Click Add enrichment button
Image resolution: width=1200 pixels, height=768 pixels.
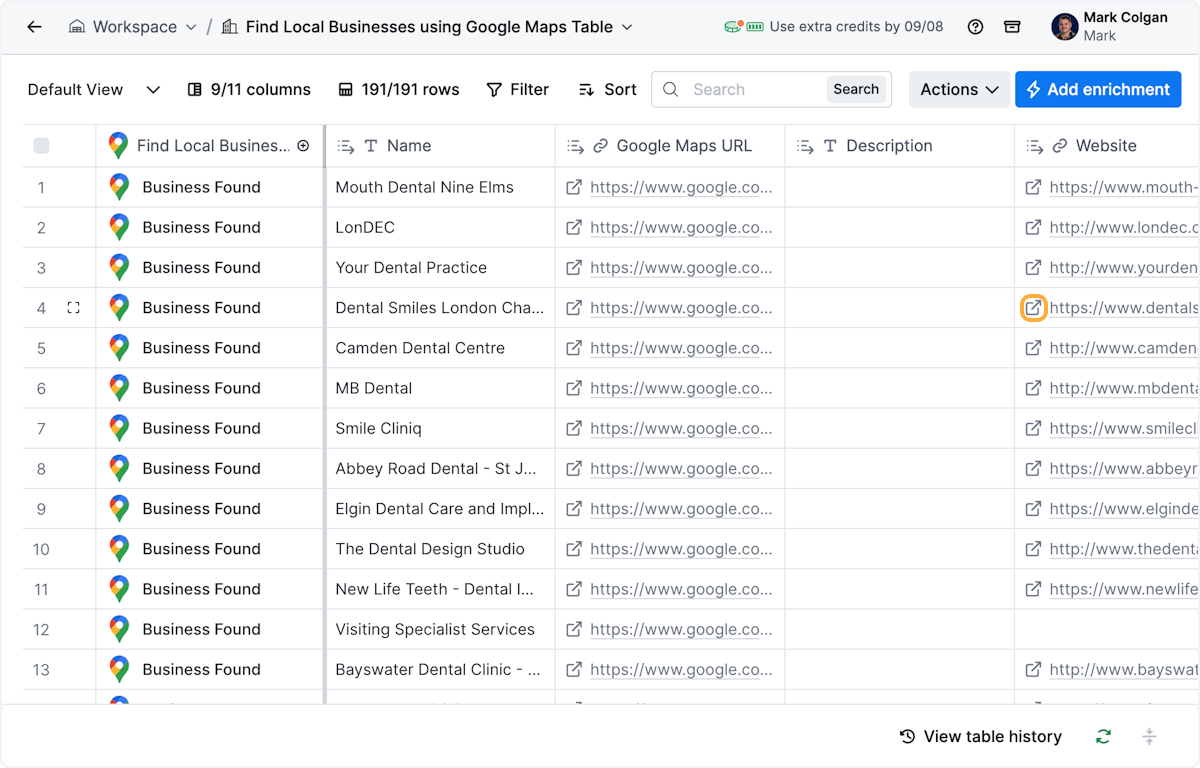(x=1098, y=89)
